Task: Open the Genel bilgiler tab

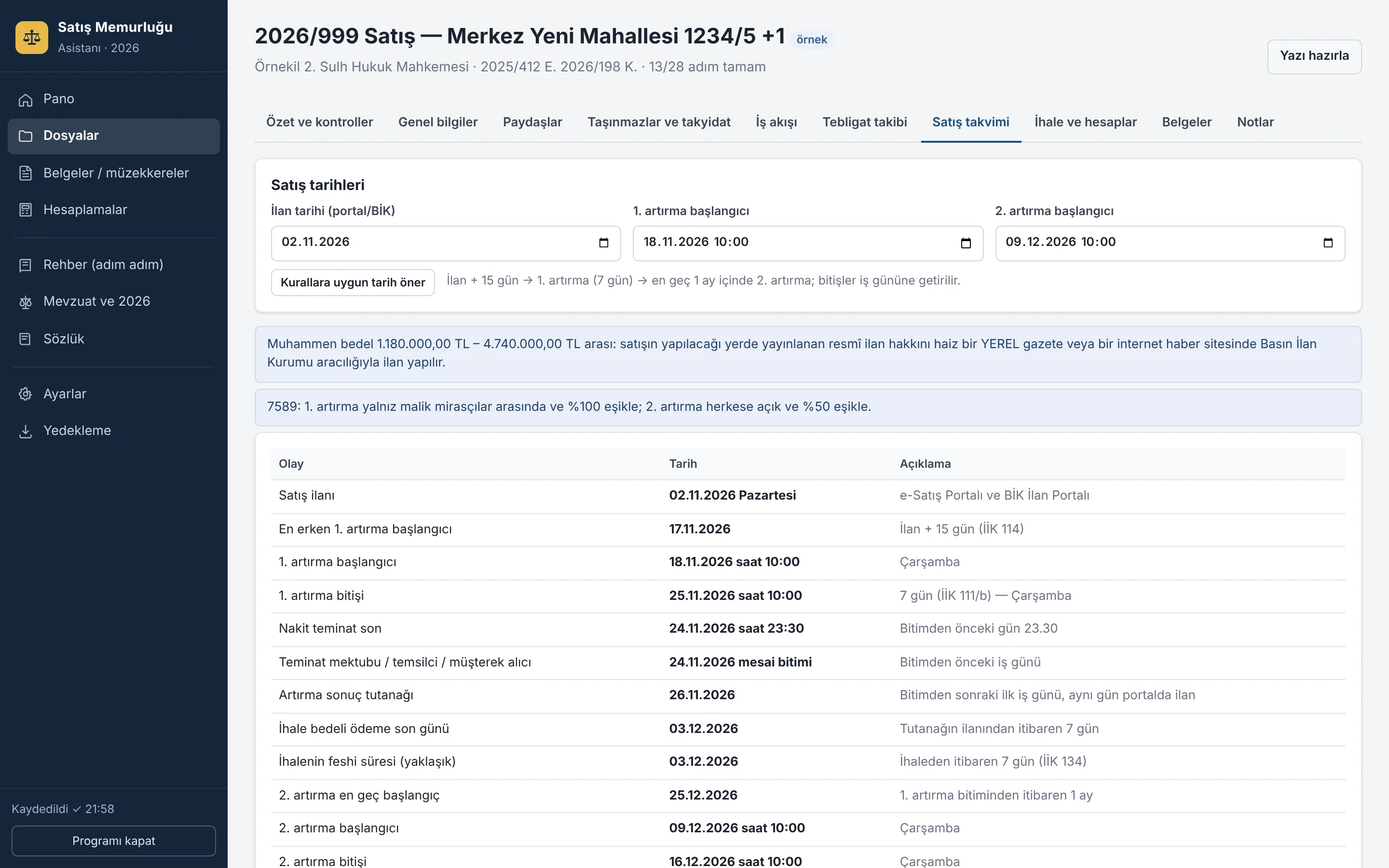Action: click(x=438, y=122)
